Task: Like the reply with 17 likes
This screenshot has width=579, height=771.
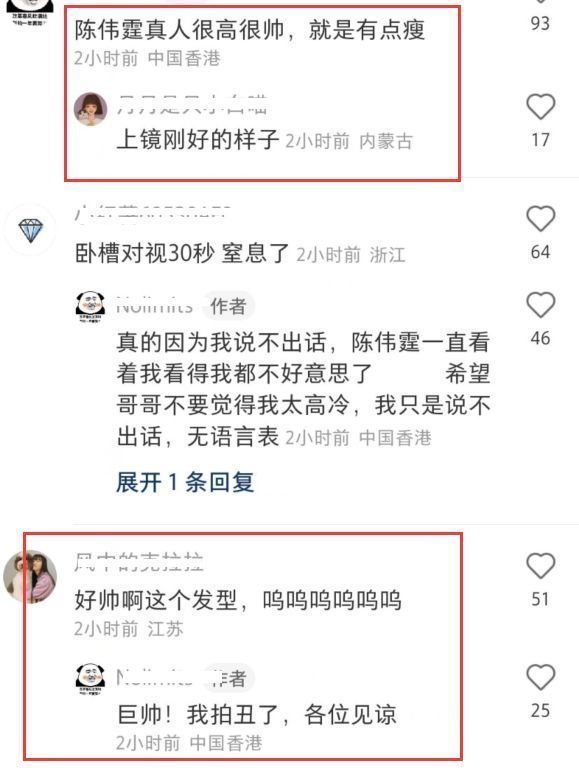Action: click(x=540, y=107)
